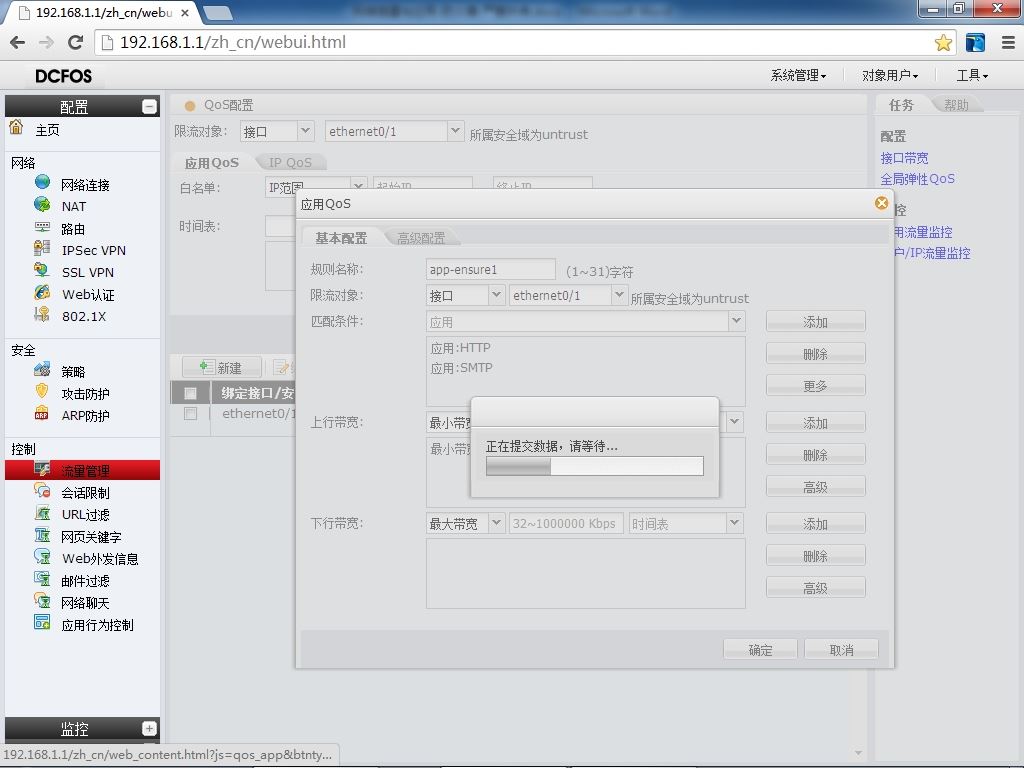Click the 攻击防护 shield icon
1024x768 pixels.
point(42,391)
